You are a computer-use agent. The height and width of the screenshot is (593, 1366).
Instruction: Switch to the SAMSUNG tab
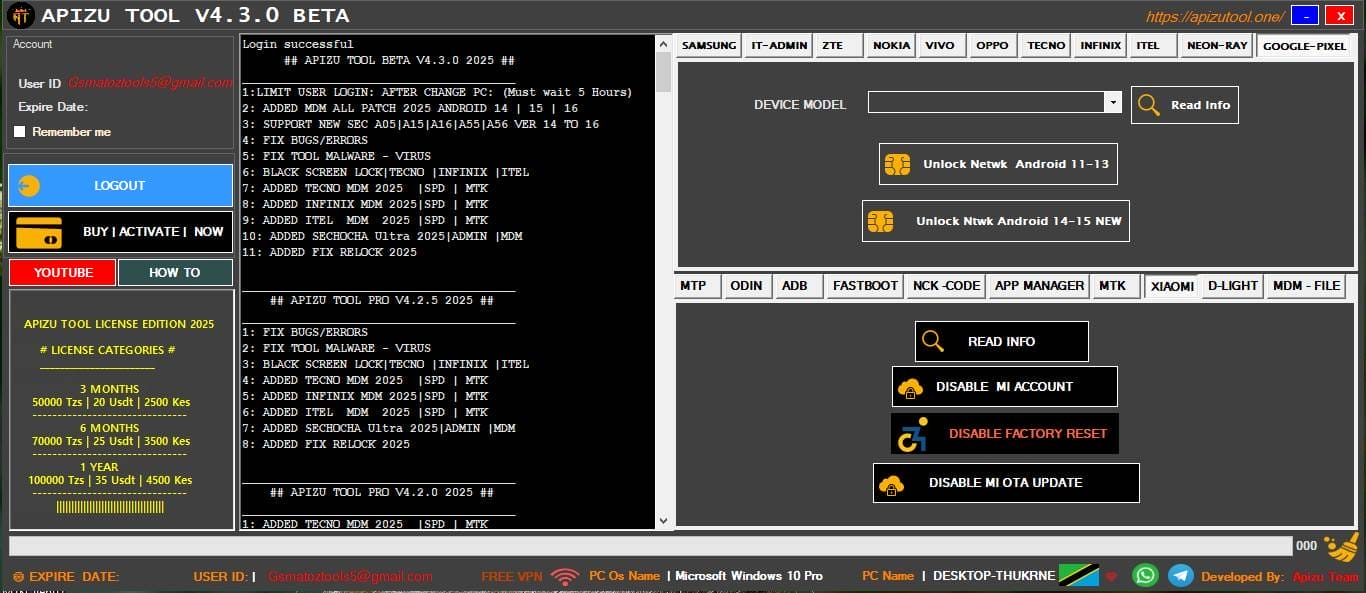[x=709, y=46]
